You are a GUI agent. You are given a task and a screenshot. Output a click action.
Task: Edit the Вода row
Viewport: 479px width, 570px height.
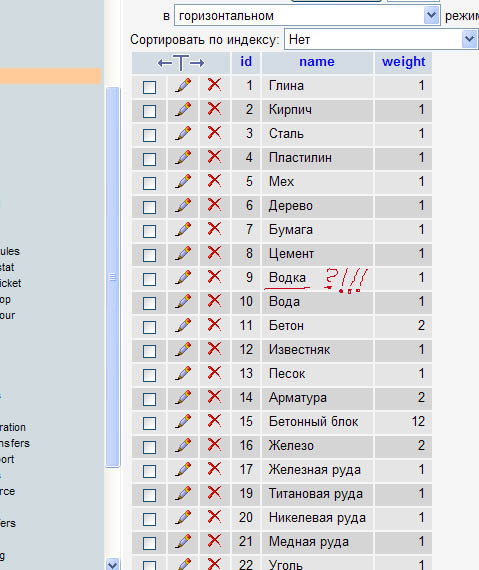[182, 301]
